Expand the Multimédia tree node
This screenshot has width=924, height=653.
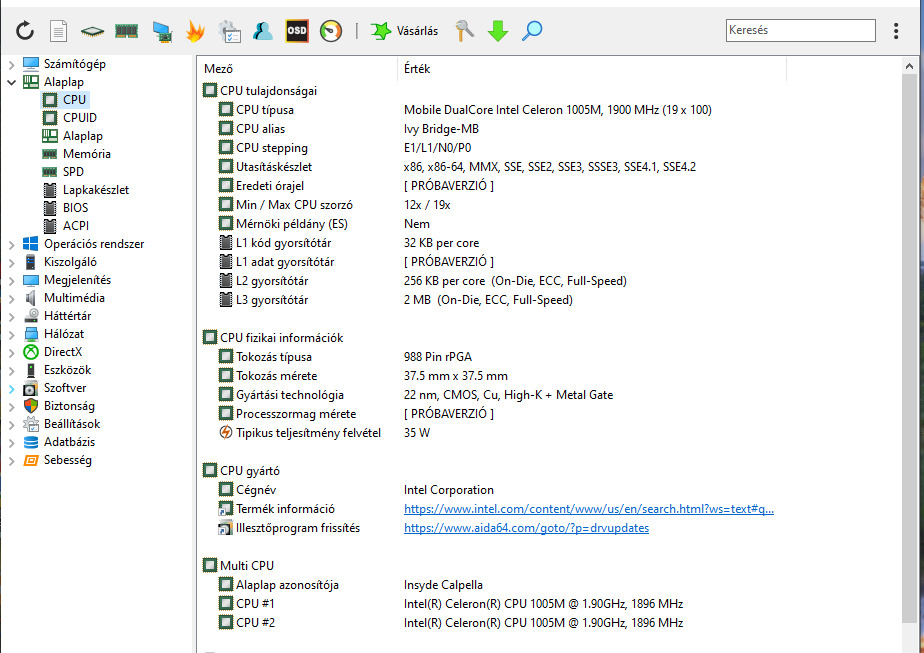click(11, 298)
